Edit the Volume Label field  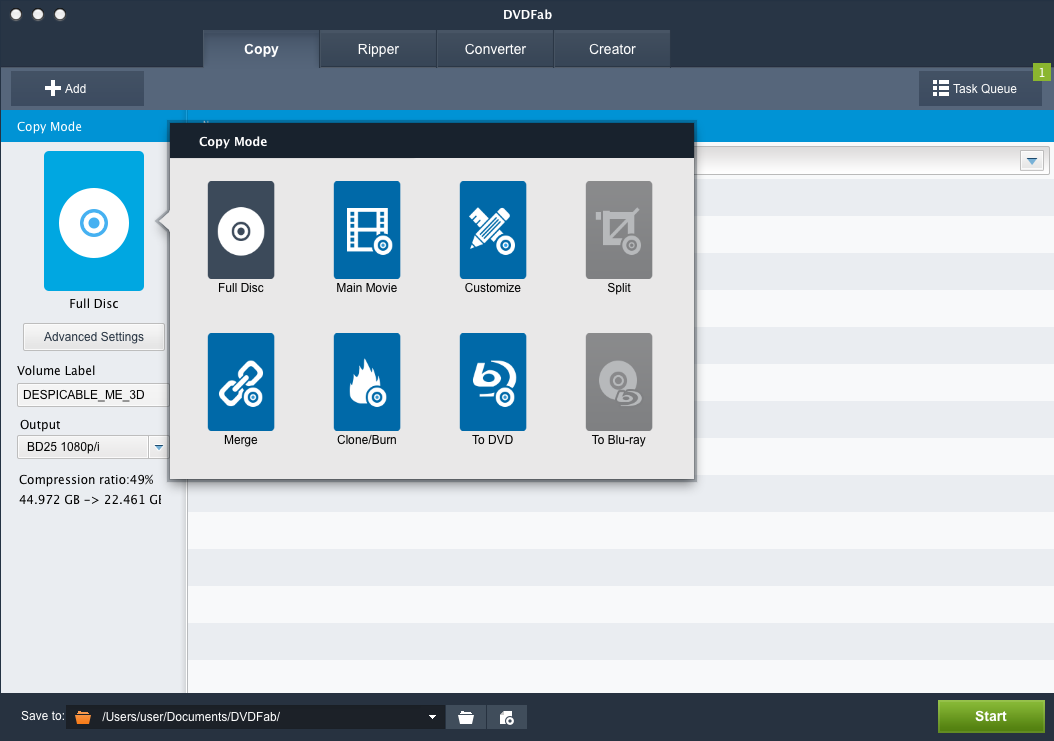(x=93, y=395)
